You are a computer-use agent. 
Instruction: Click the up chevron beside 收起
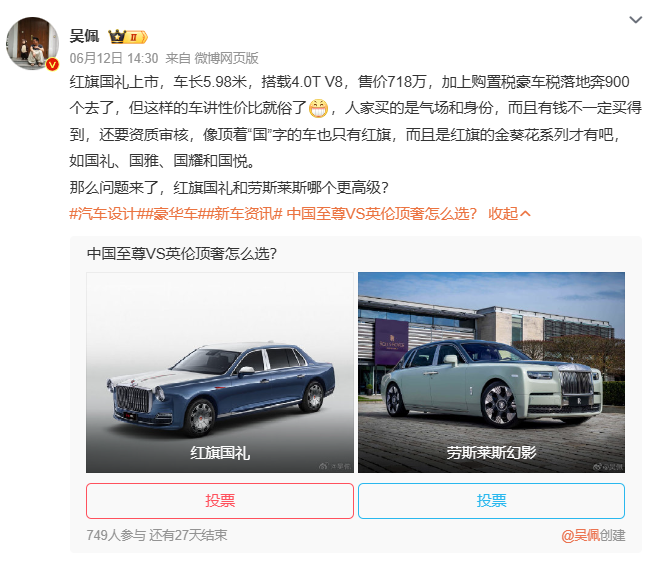pos(526,214)
